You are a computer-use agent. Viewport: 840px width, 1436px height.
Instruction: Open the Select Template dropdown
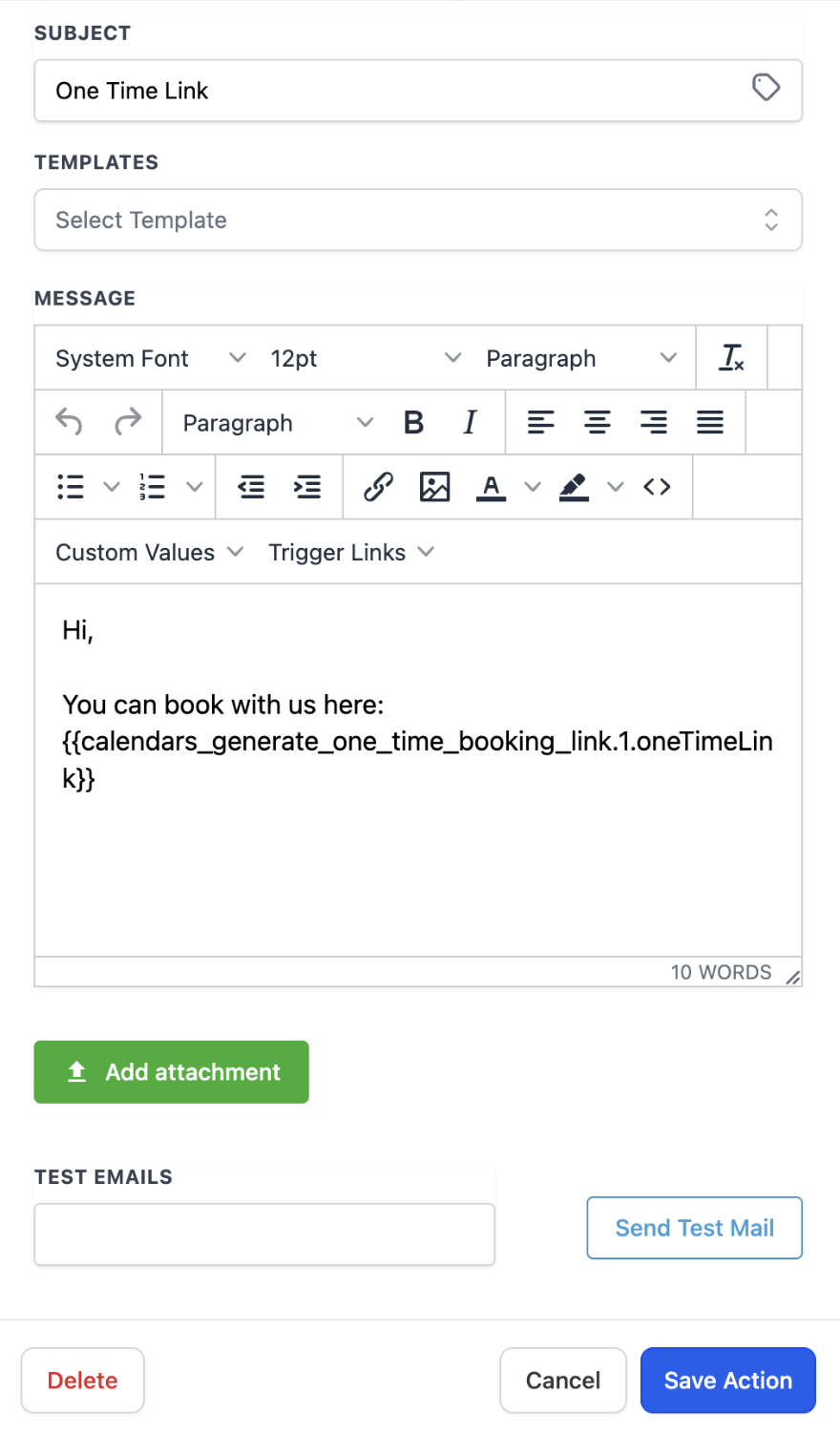[x=418, y=220]
